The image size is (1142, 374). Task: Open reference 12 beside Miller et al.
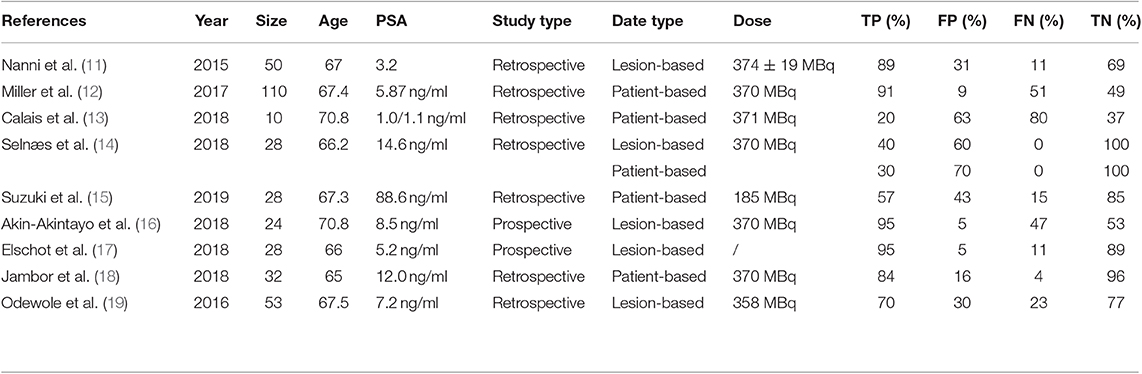point(90,92)
